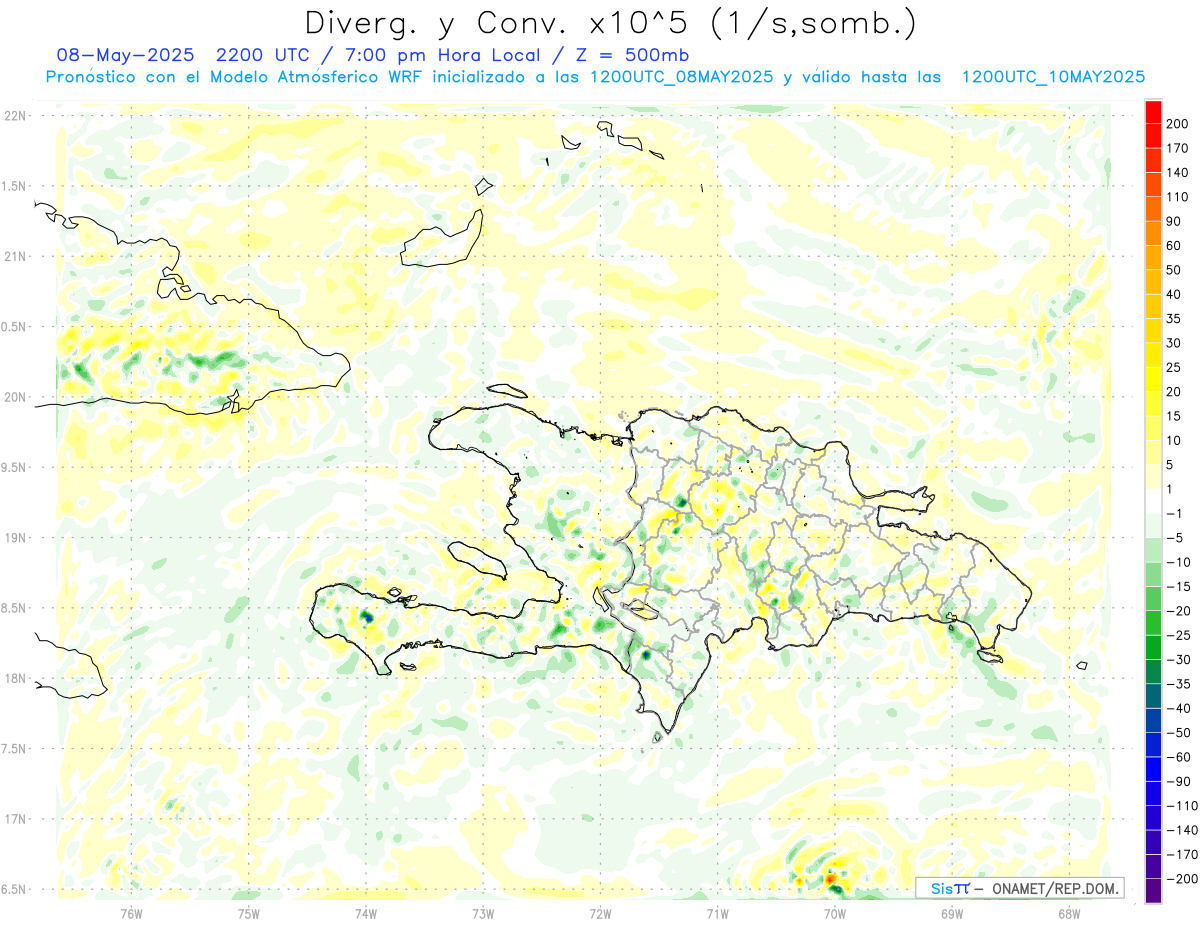Click the "6.5N" latitude label
1200x927 pixels.
[14, 889]
